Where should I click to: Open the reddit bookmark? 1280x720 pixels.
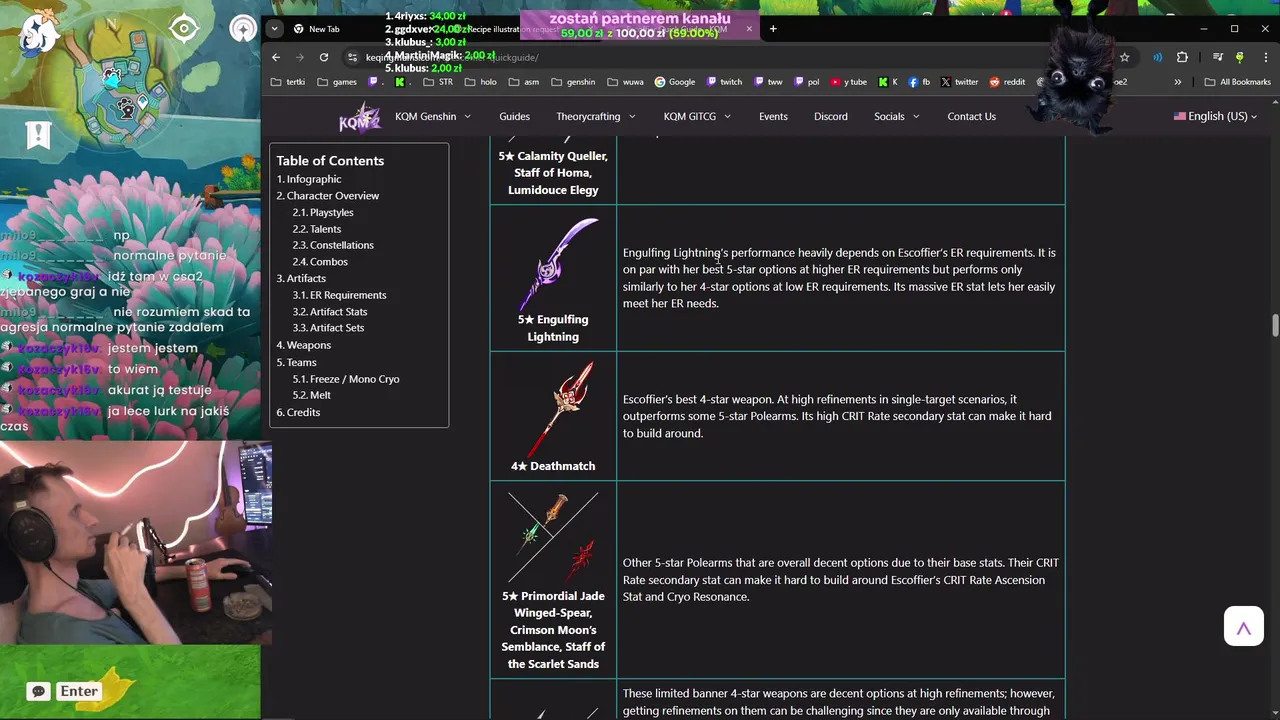coord(1007,82)
